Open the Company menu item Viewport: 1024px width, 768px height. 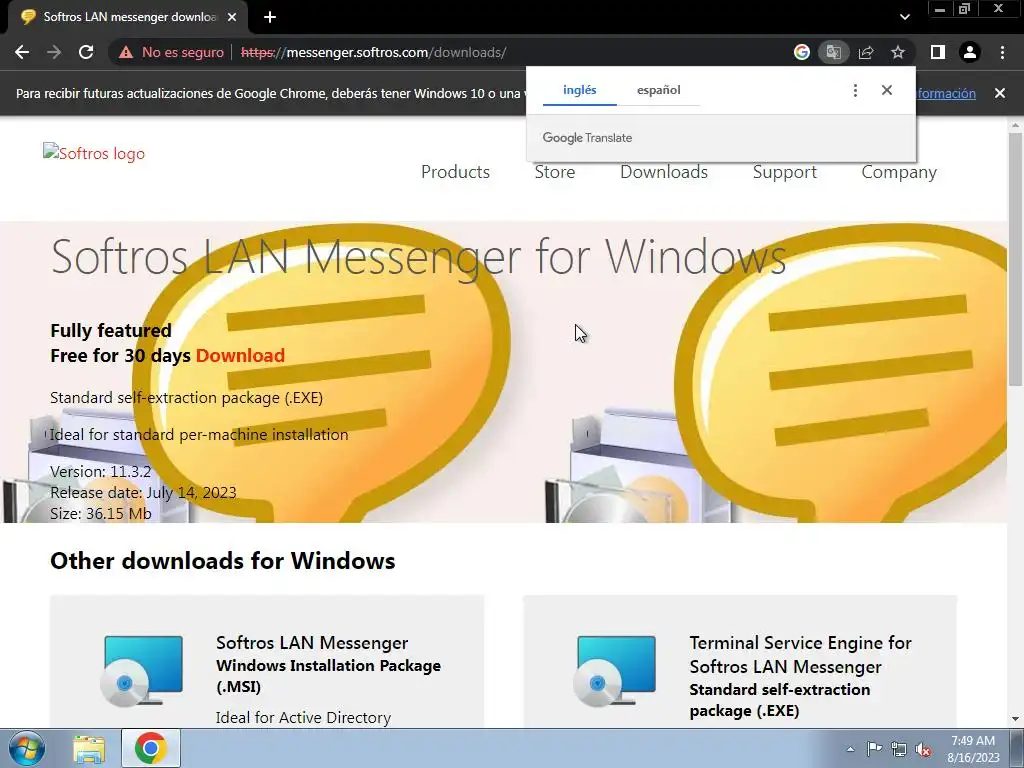pyautogui.click(x=899, y=172)
